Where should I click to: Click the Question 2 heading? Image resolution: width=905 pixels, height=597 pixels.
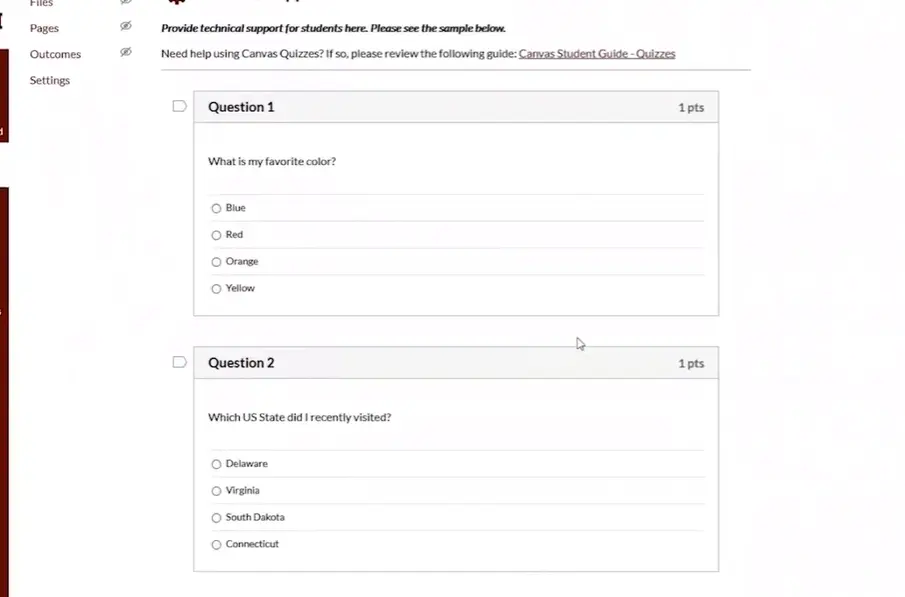click(241, 363)
